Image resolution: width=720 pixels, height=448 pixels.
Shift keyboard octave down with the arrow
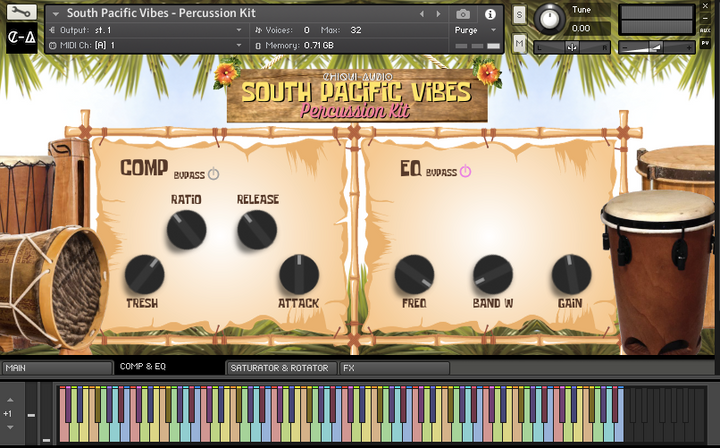(10, 428)
